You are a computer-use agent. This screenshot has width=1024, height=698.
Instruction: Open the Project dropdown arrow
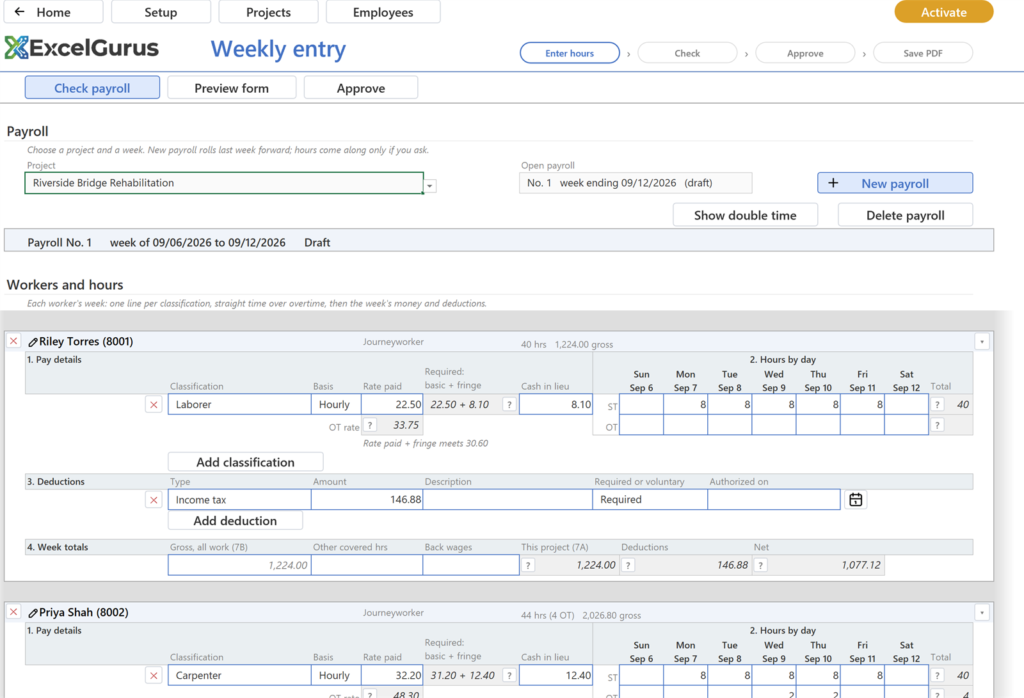click(x=430, y=186)
